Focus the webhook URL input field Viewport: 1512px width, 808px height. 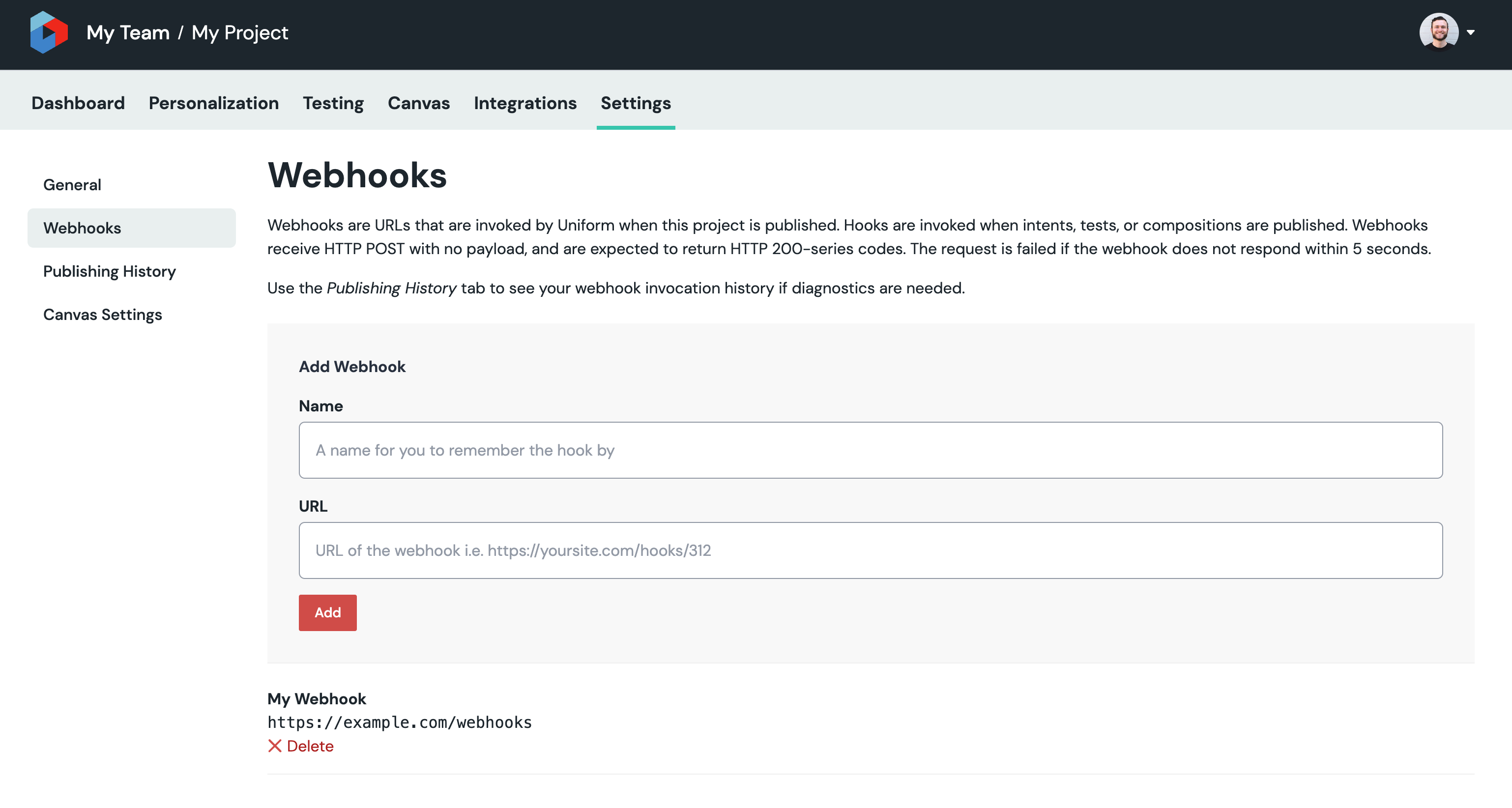(x=870, y=550)
